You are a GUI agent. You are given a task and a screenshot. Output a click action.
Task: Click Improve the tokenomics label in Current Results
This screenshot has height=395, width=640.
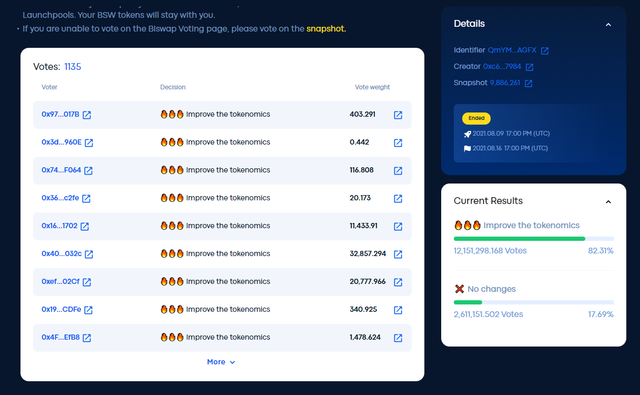point(531,225)
